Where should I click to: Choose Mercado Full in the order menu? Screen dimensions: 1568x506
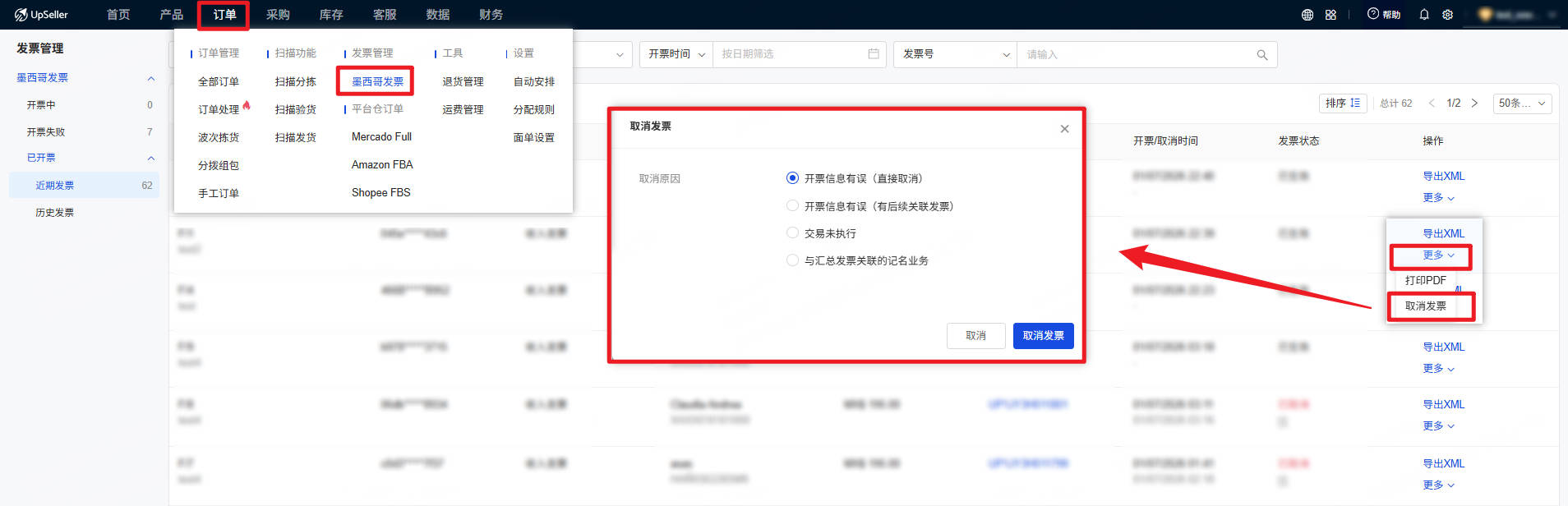coord(381,136)
